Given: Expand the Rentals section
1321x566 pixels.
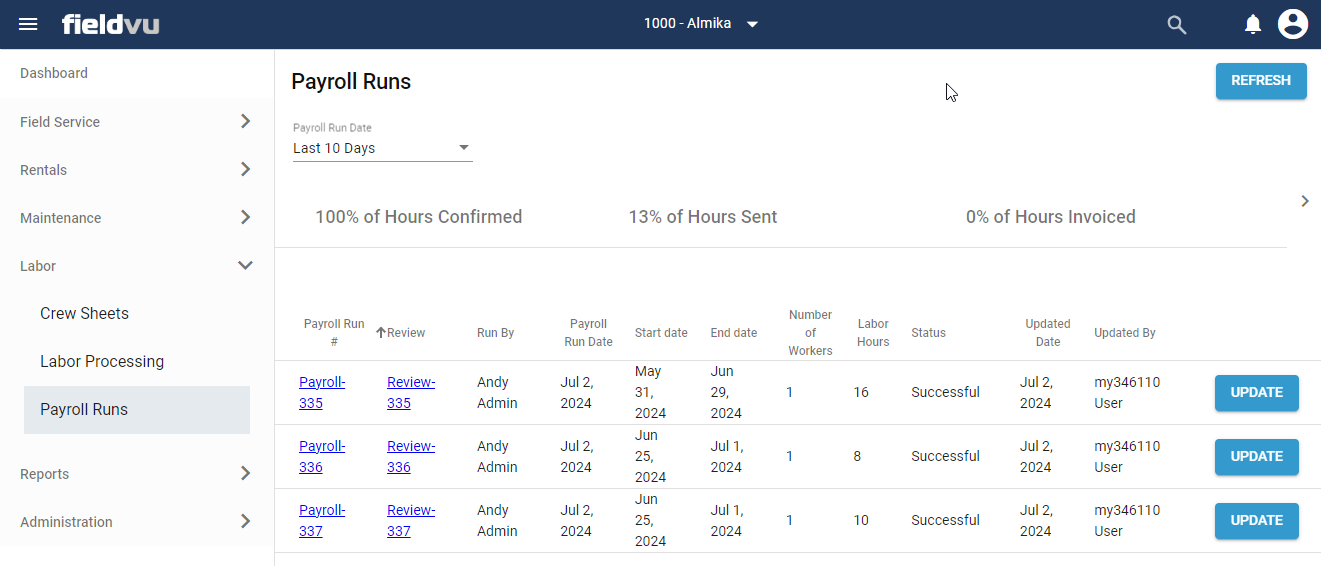Looking at the screenshot, I should pyautogui.click(x=245, y=170).
